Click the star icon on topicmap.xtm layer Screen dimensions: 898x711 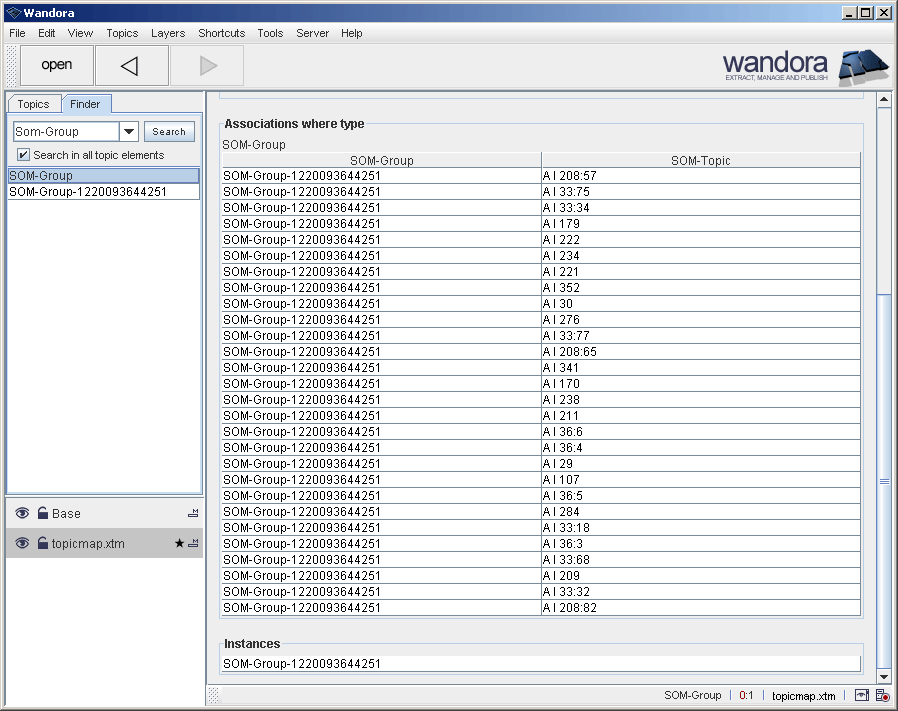[x=179, y=544]
